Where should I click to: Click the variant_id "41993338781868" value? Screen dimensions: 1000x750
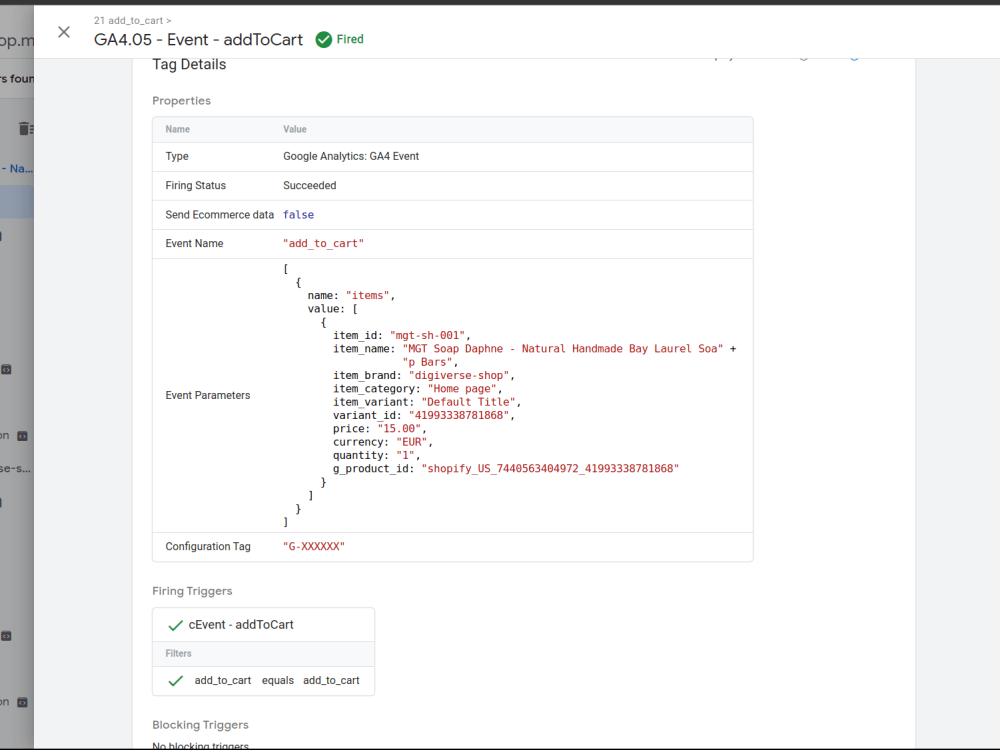click(x=459, y=415)
